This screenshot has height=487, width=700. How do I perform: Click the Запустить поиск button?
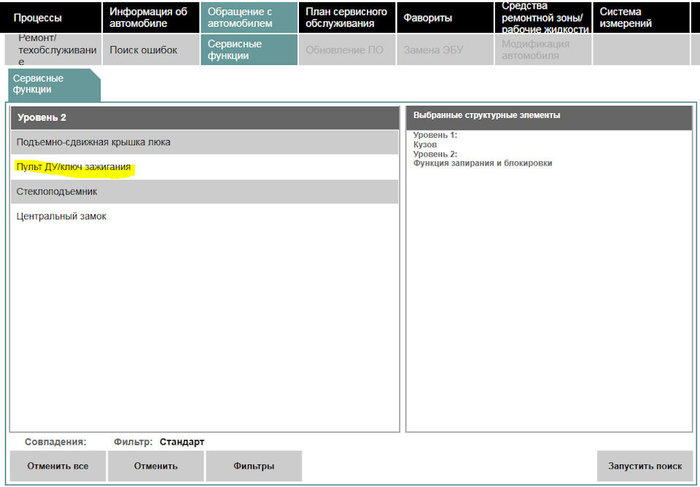pos(645,466)
